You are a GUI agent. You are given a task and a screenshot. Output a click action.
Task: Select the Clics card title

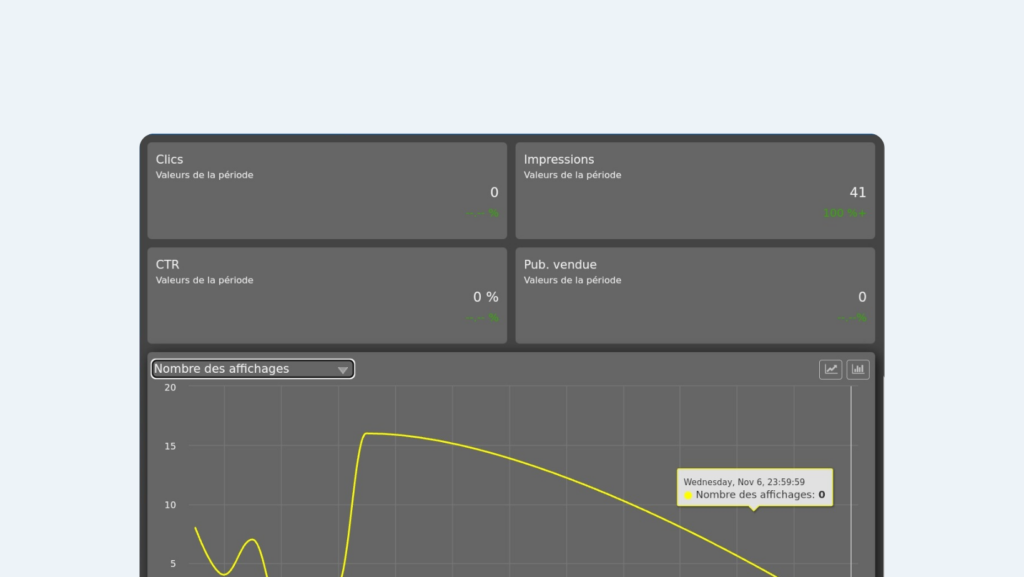tap(170, 159)
